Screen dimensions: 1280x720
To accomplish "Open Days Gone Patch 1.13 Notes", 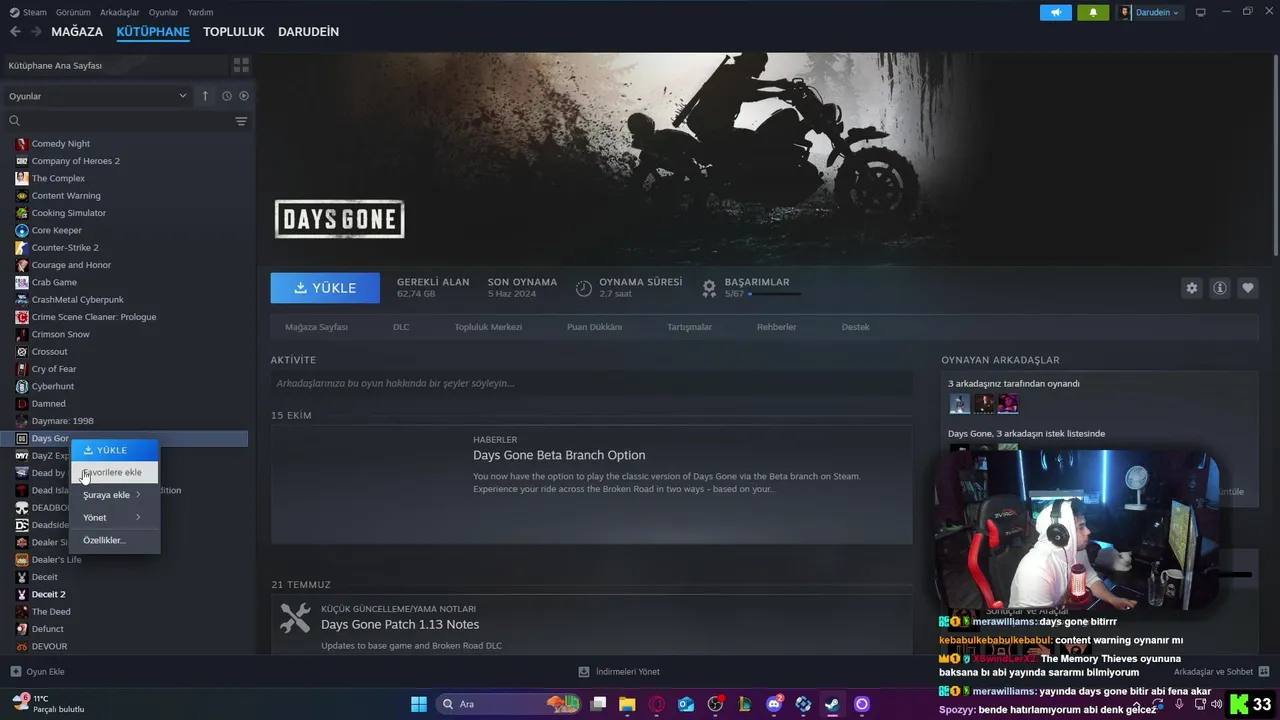I will pyautogui.click(x=400, y=624).
